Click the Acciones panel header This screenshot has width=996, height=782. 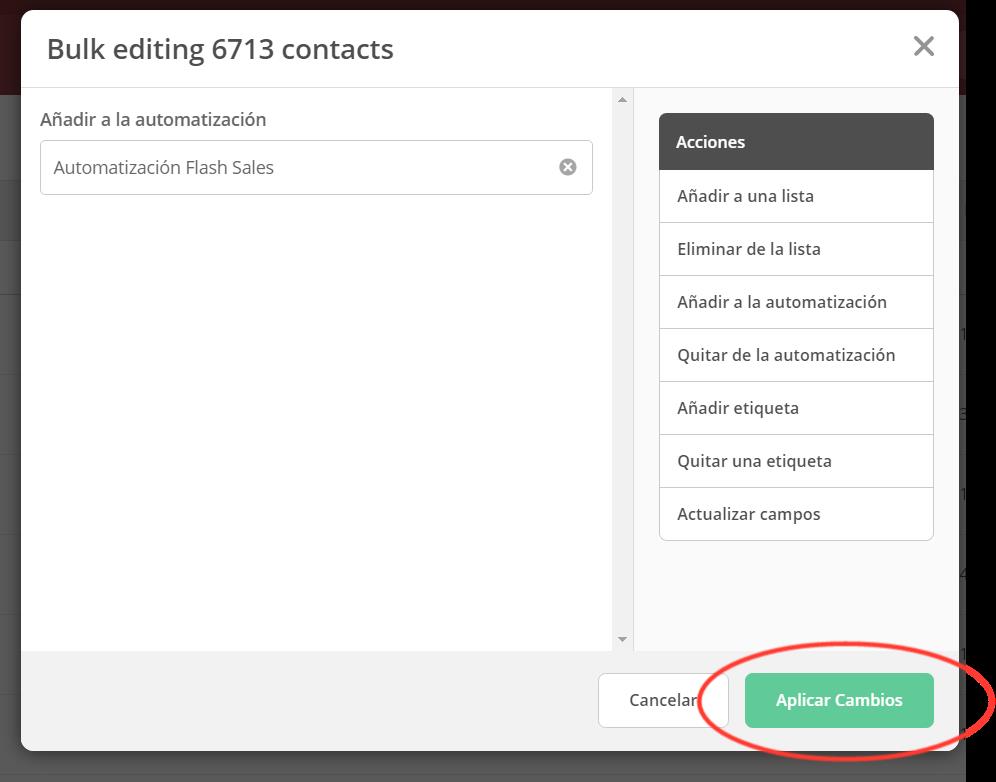pyautogui.click(x=796, y=142)
